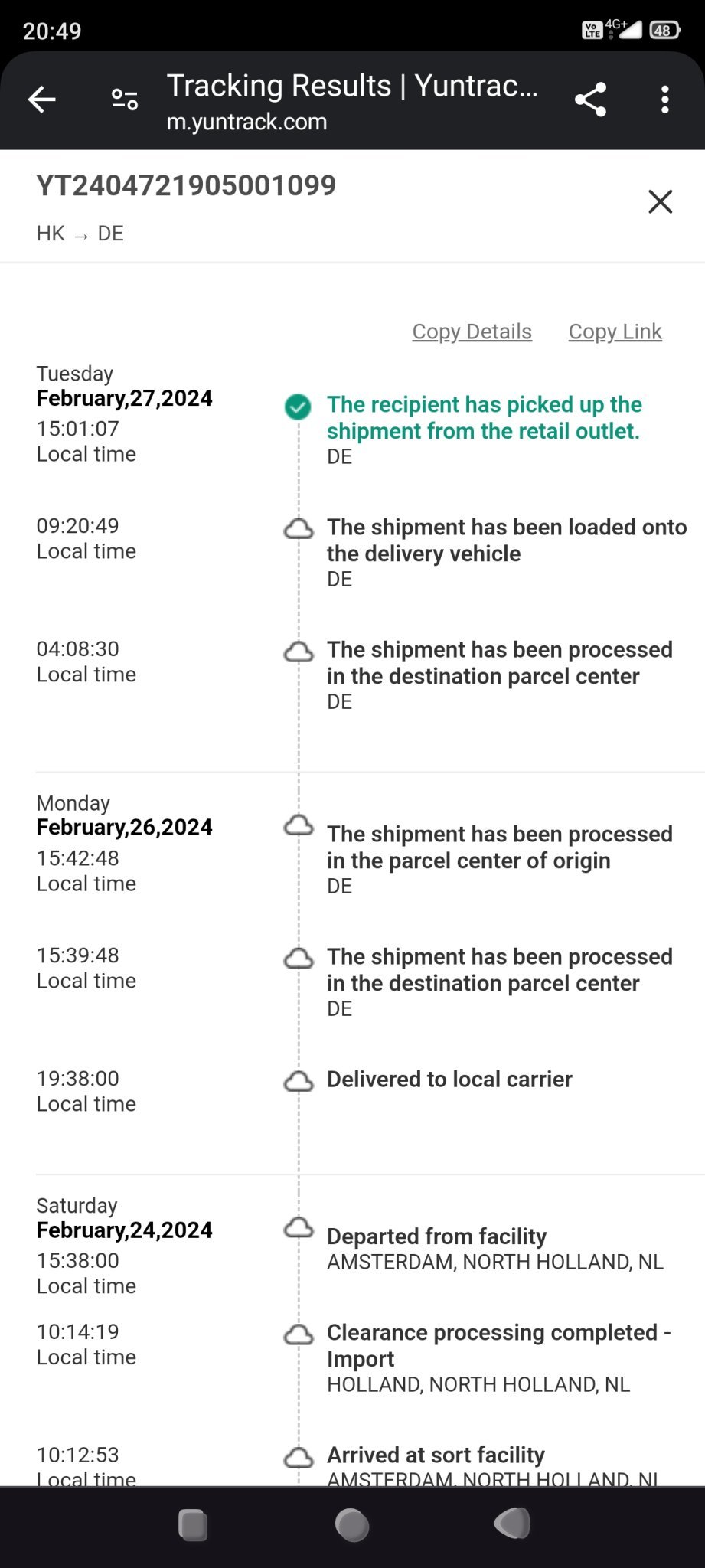Tap "Delivered to local carrier" timeline marker
Viewport: 705px width, 1568px height.
click(299, 1081)
